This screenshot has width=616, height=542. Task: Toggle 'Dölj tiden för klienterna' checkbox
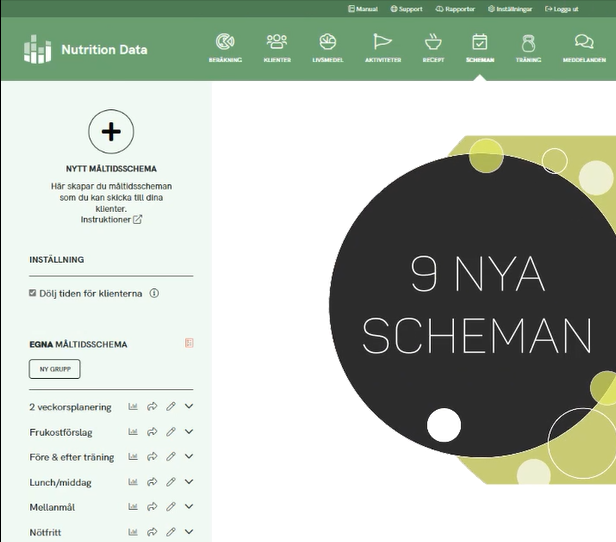click(x=33, y=293)
